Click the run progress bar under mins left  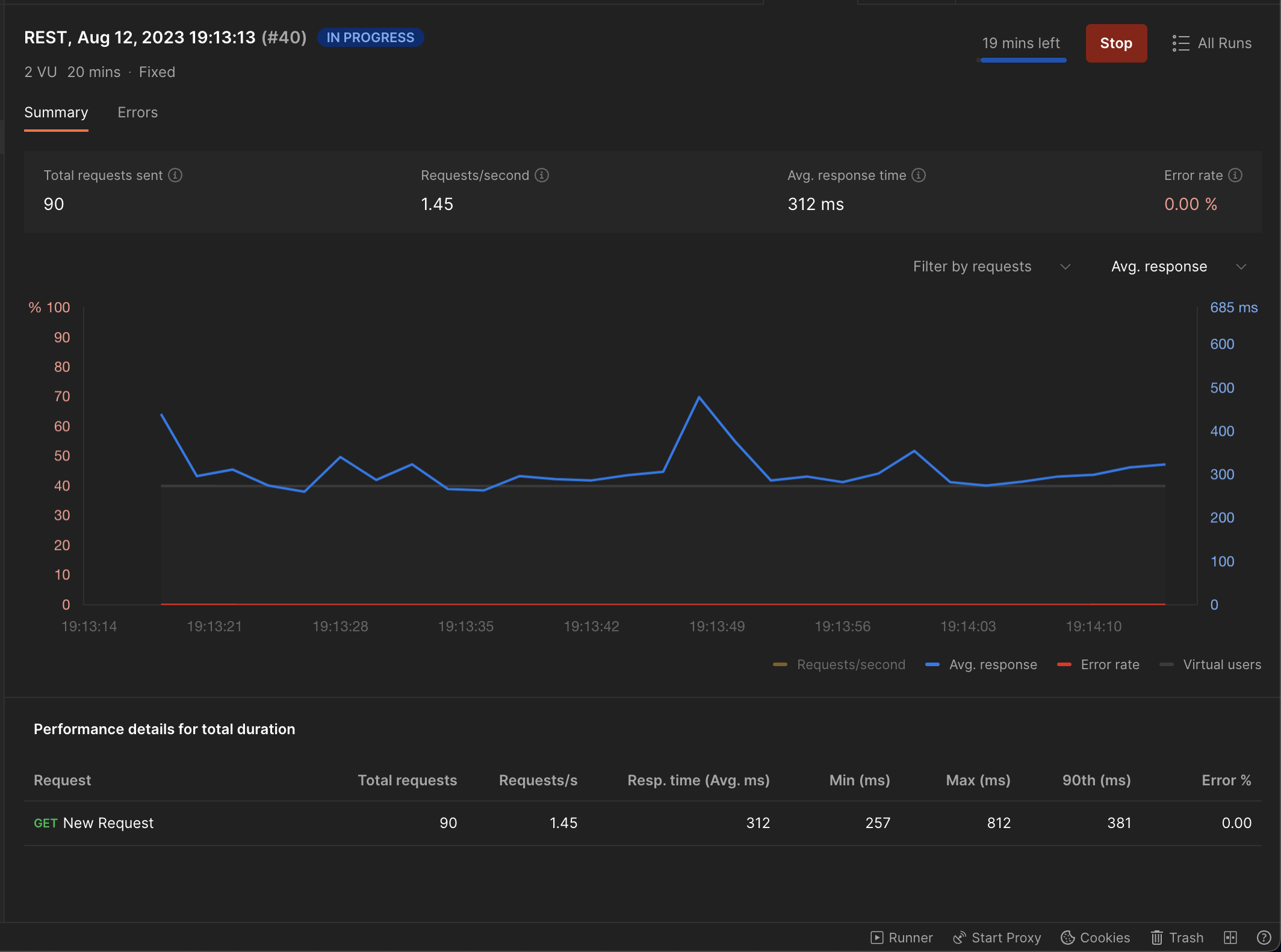coord(1023,60)
